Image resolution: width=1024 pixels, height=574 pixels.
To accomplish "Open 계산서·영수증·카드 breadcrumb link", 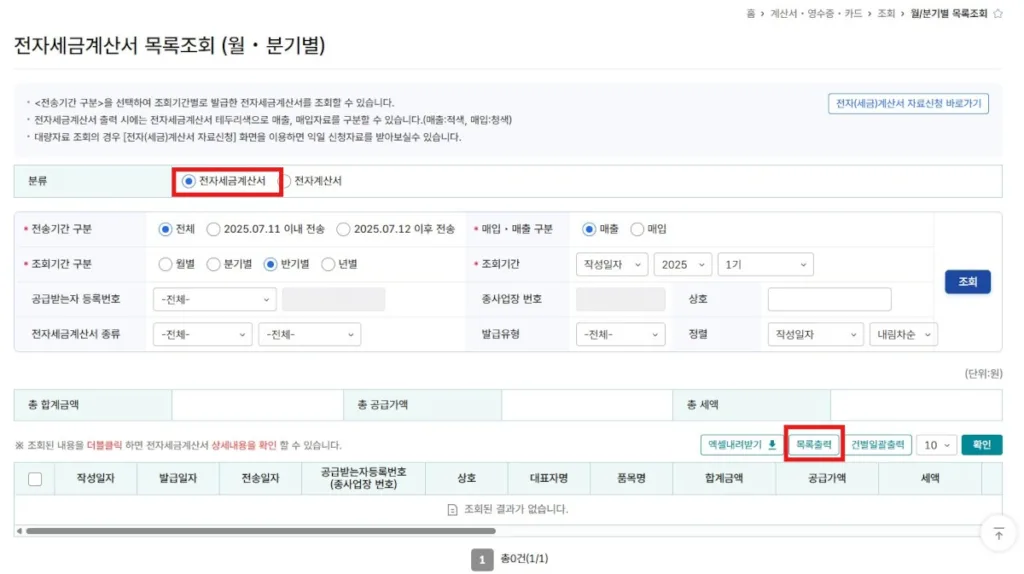I will [816, 14].
